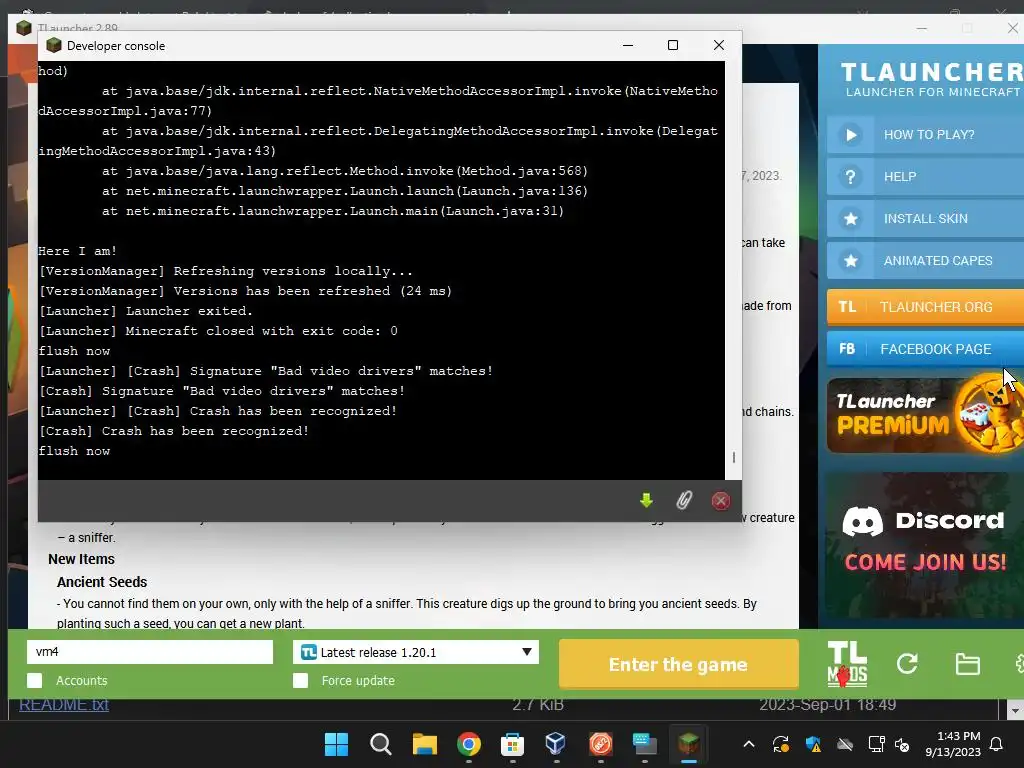Click the refresh versions icon
The image size is (1024, 768).
pos(907,664)
